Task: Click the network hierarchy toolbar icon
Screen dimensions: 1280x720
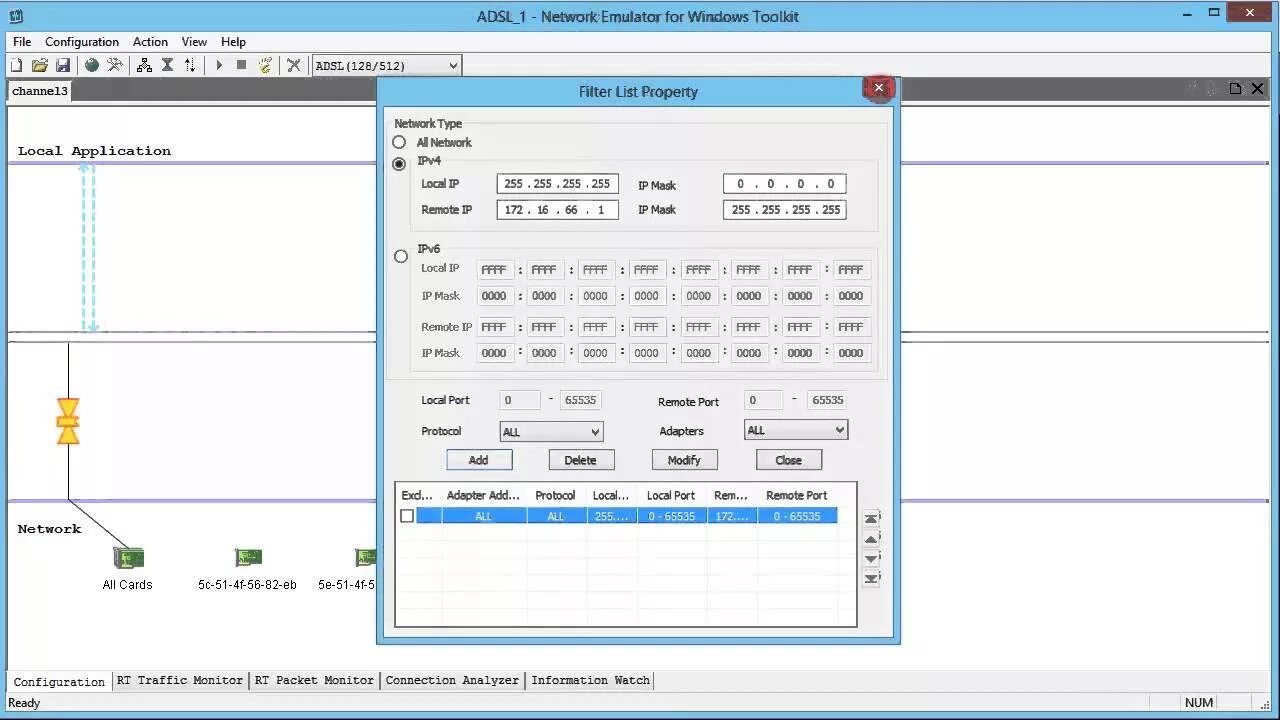Action: coord(144,65)
